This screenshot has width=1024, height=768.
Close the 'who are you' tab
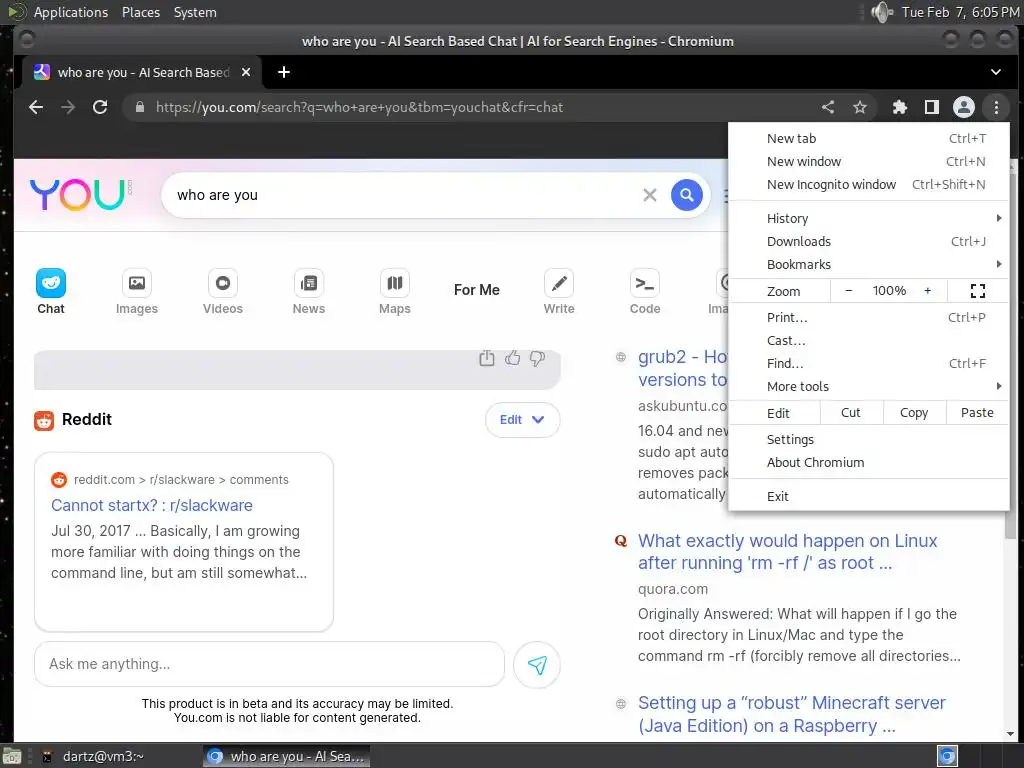pos(246,72)
